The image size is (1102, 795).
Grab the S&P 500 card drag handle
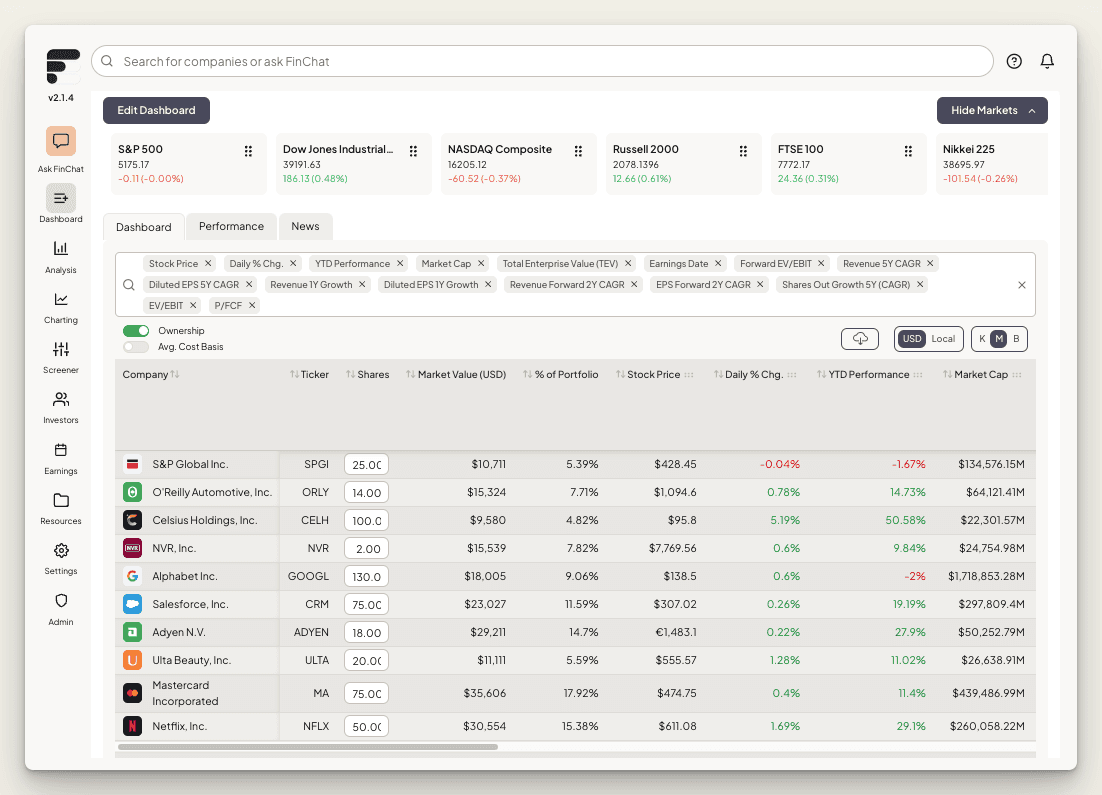click(x=248, y=151)
